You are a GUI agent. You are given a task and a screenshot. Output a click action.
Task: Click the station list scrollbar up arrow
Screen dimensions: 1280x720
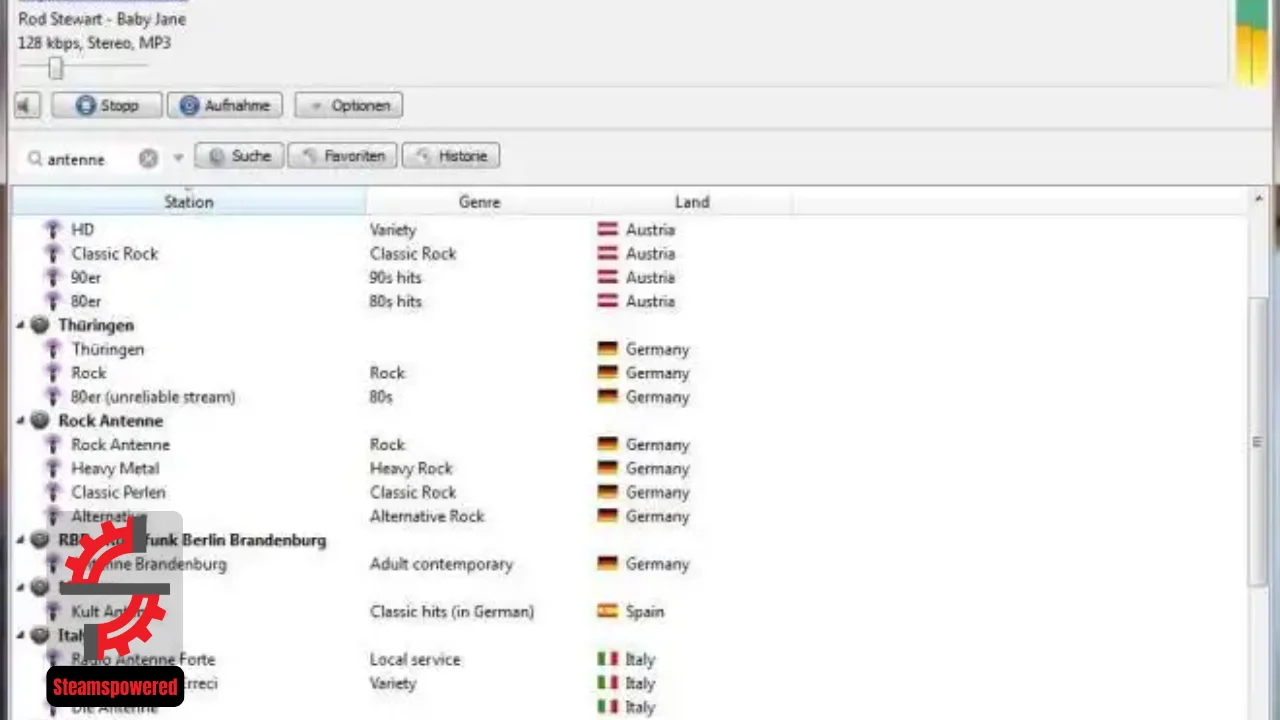point(1258,199)
